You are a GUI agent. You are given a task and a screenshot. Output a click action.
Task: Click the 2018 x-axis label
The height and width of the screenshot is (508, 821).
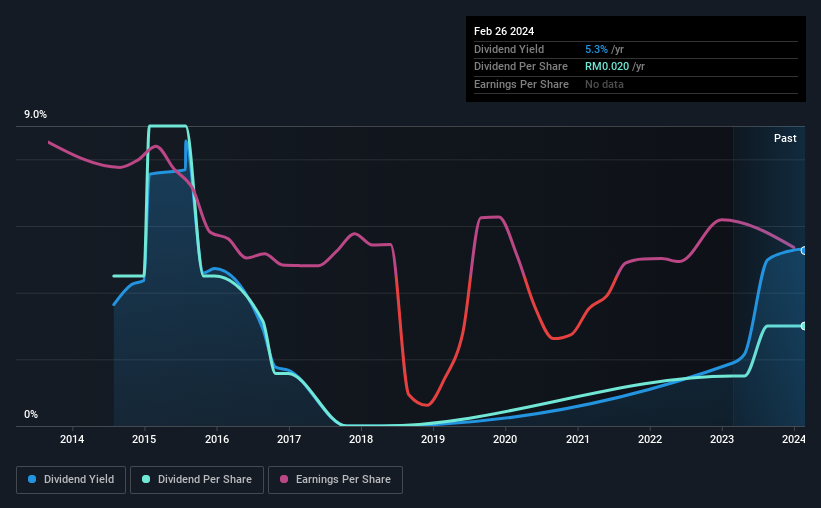pyautogui.click(x=361, y=439)
